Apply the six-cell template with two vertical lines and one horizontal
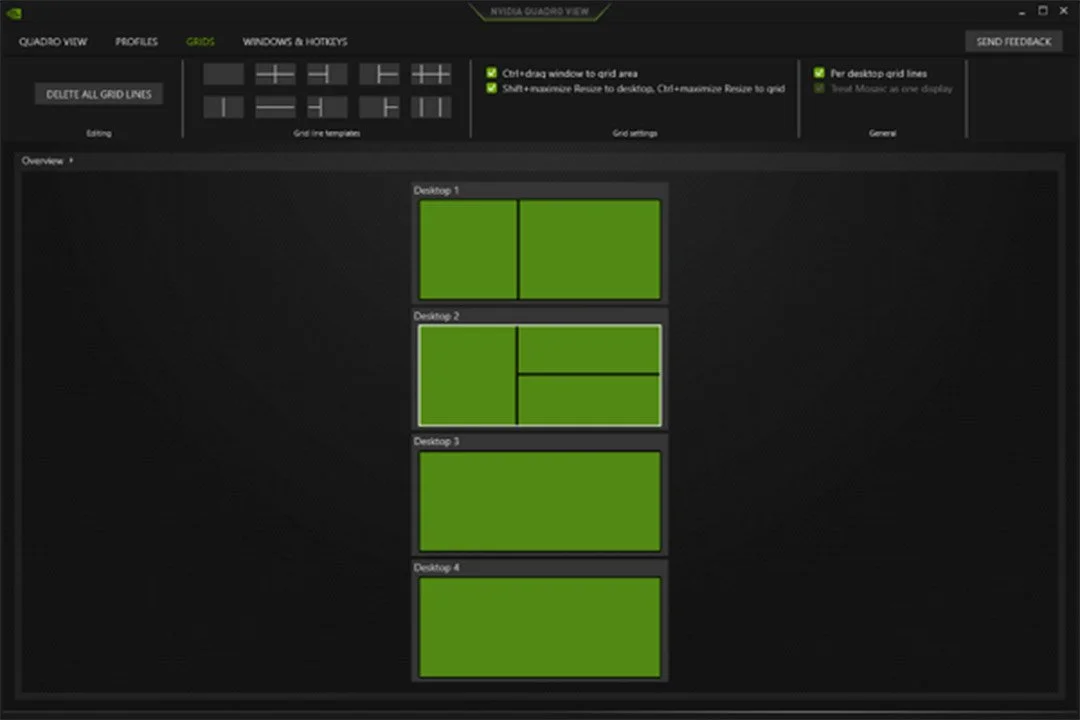The height and width of the screenshot is (720, 1080). [431, 74]
